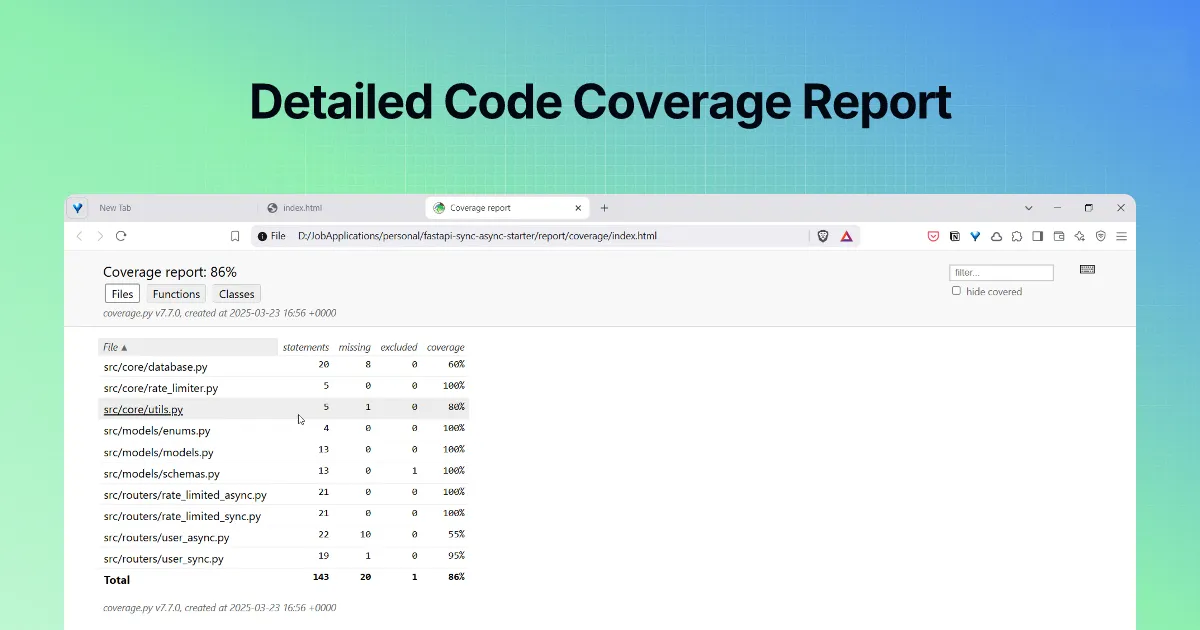This screenshot has height=630, width=1200.
Task: Bookmark this page using bookmark icon
Action: point(235,236)
